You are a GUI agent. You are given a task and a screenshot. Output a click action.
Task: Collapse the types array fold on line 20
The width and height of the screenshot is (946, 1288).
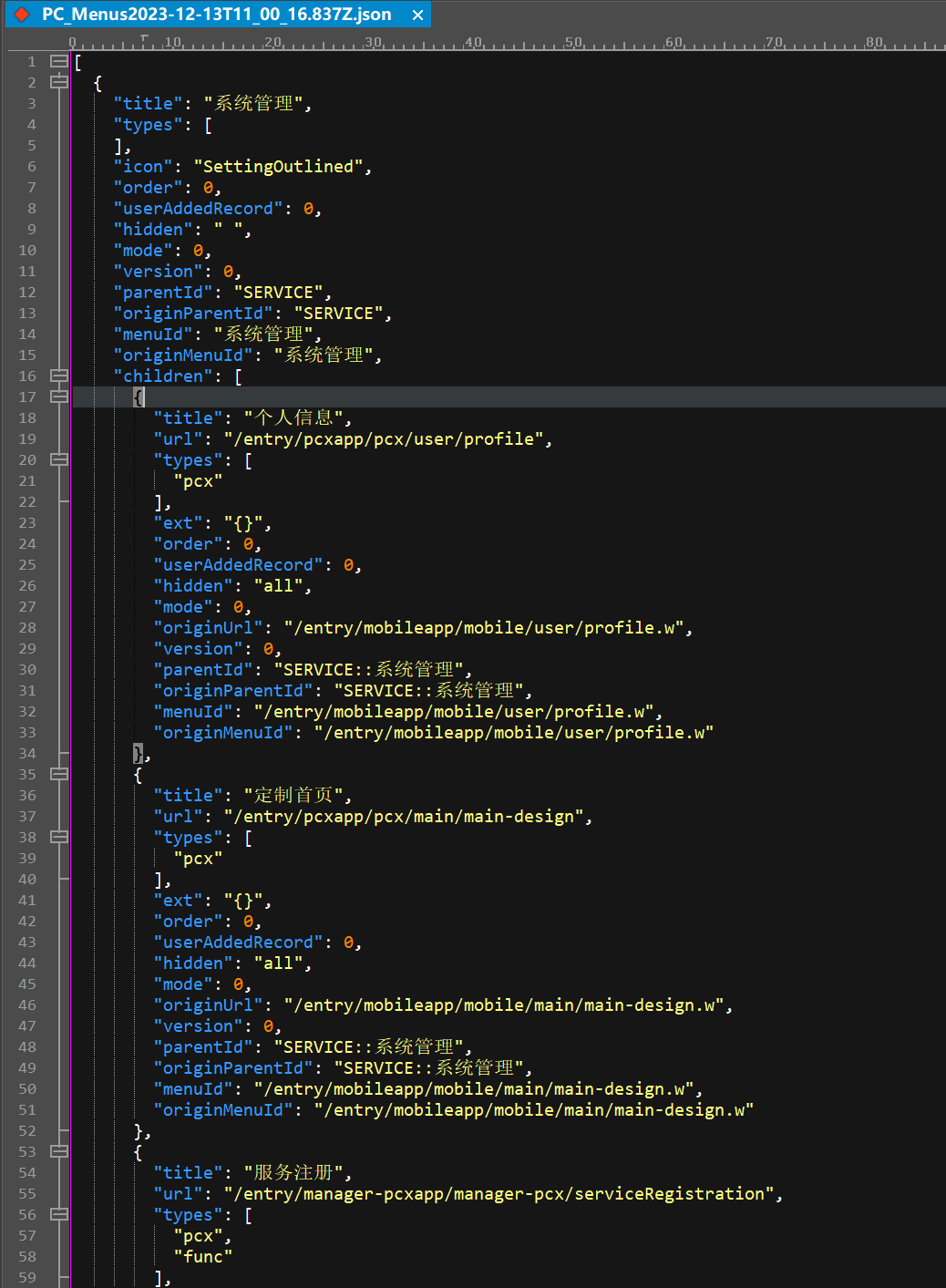(59, 459)
